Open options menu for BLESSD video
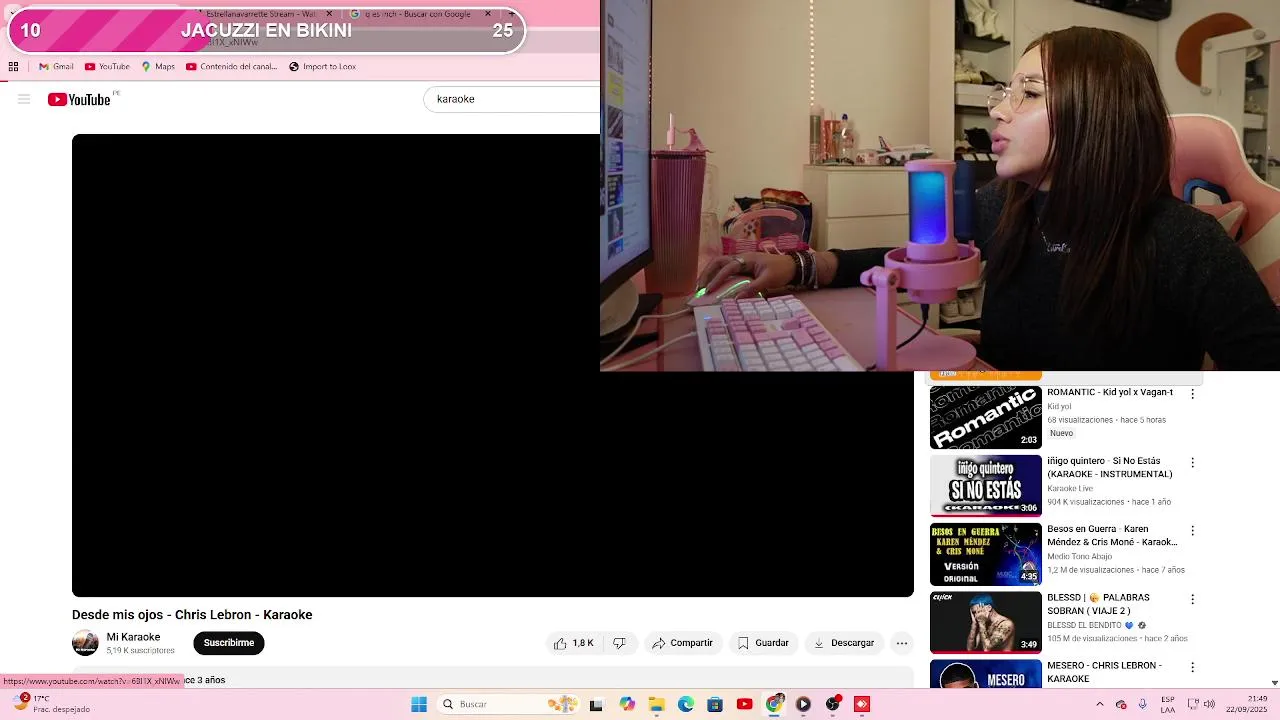 [x=1192, y=599]
